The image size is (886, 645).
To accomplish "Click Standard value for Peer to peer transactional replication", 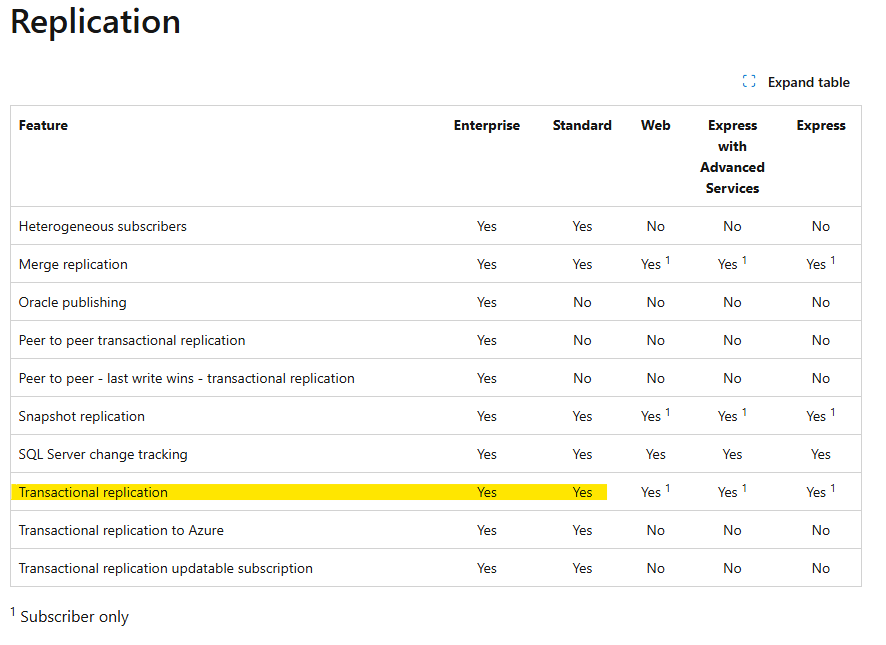I will point(582,340).
